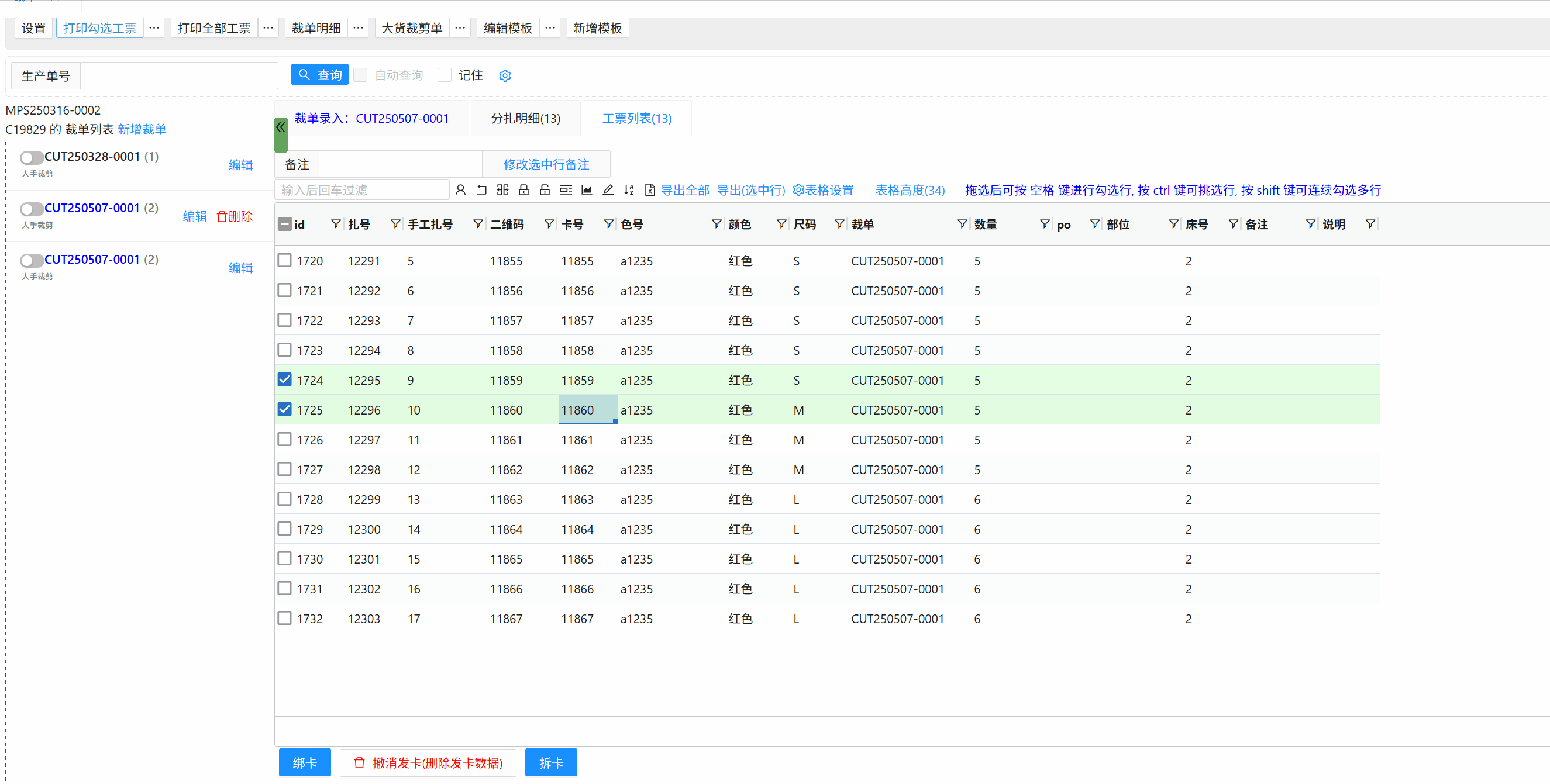Click 打印勾选工票 button
Screen dimensions: 1550x784
pos(100,27)
